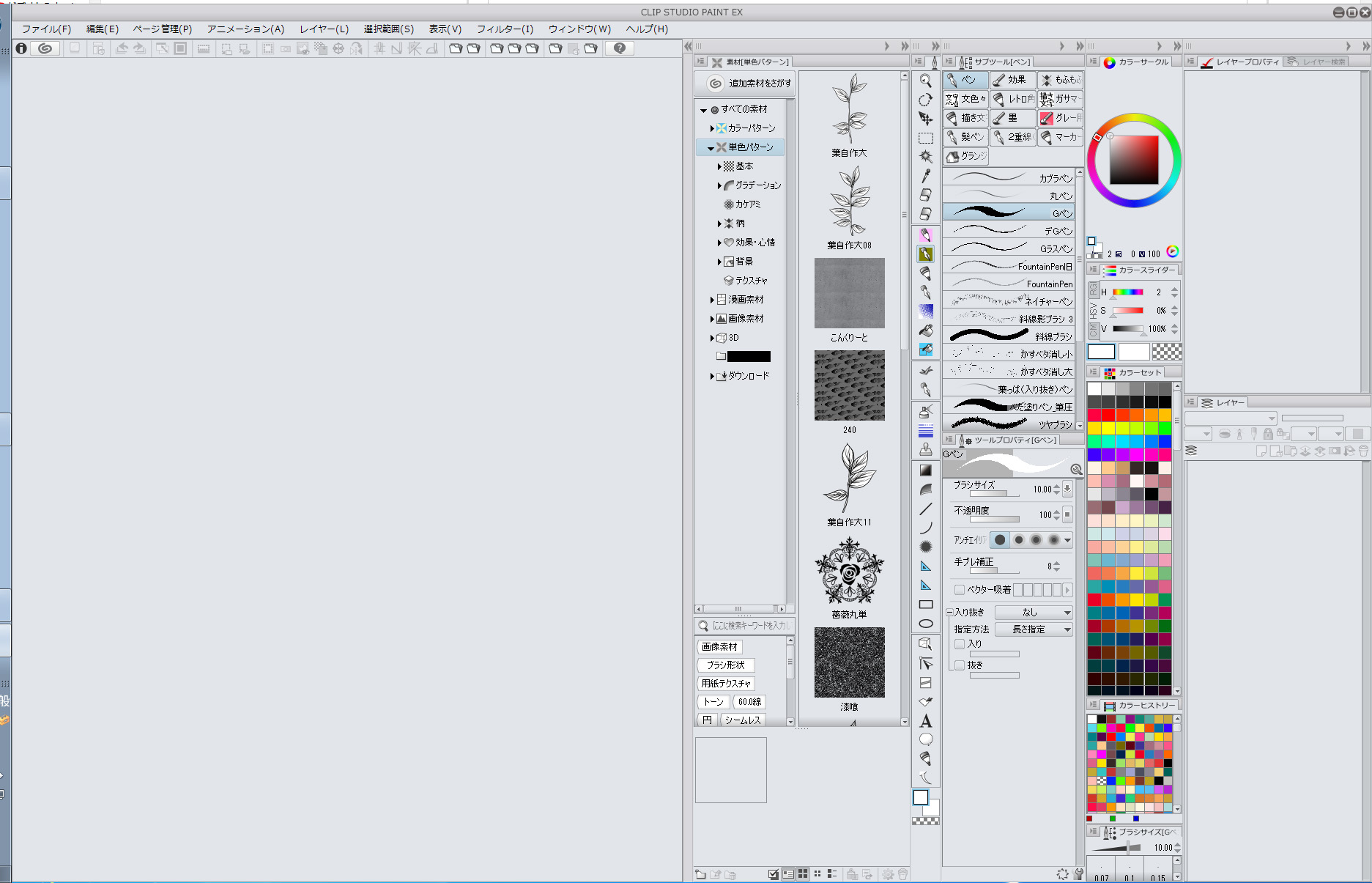Open the レイヤー(L) menu
Screen dimensions: 1372x883
(x=324, y=29)
